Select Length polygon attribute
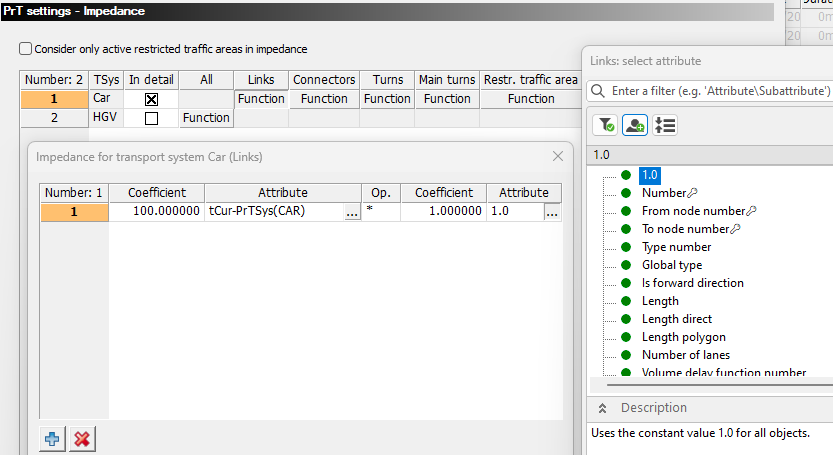The width and height of the screenshot is (833, 455). tap(684, 338)
